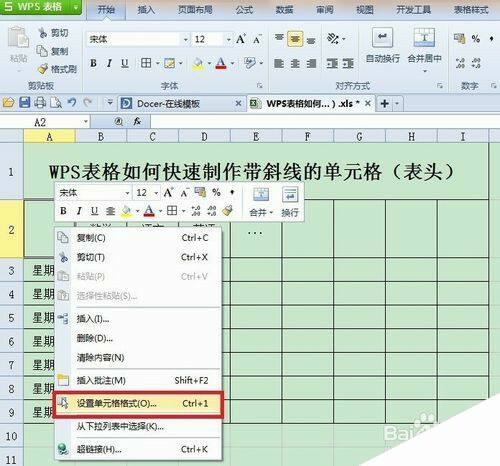Click the ribbon red font color button
Screen dimensions: 500x466
(x=221, y=63)
